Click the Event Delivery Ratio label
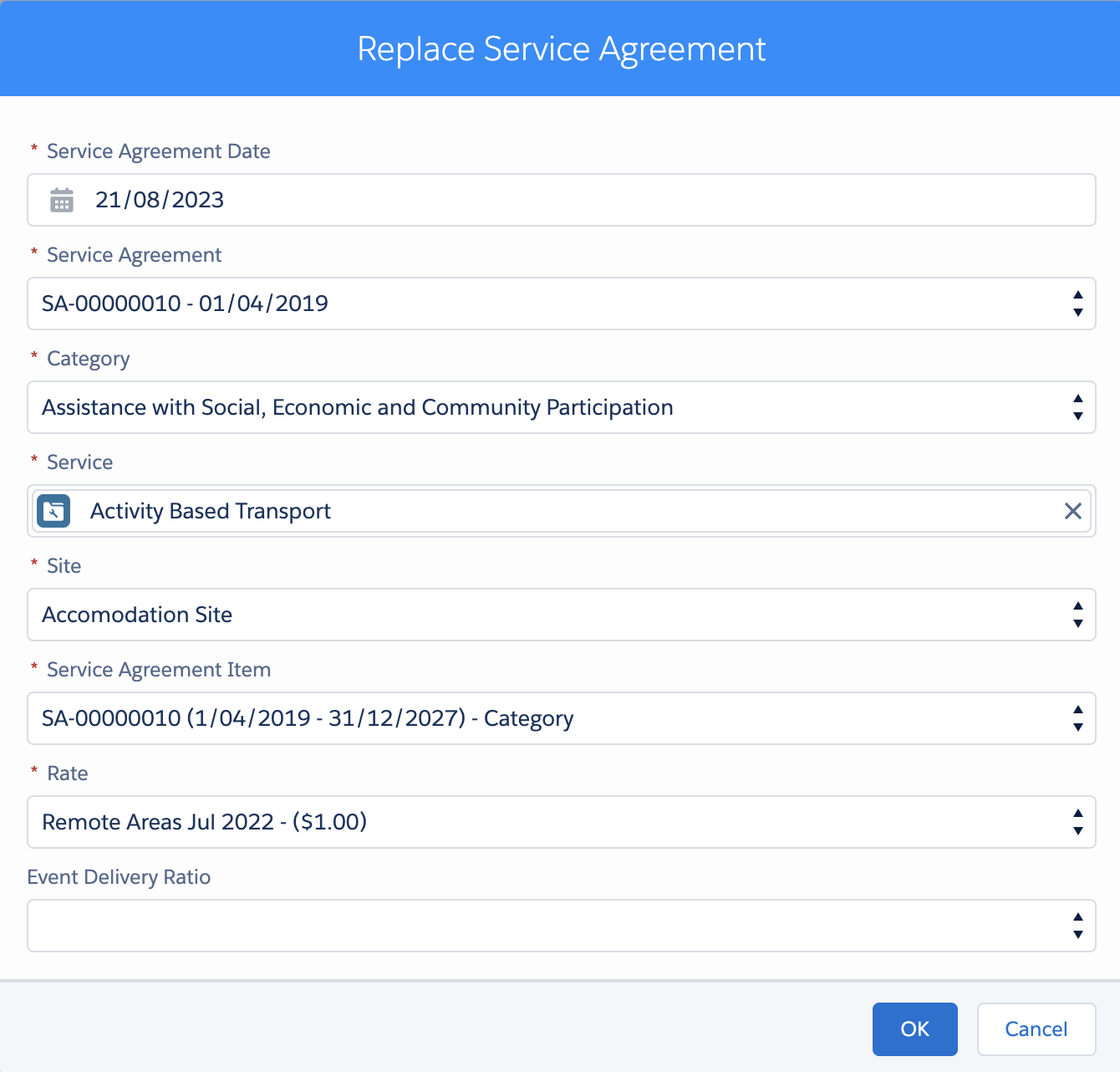1120x1072 pixels. tap(119, 877)
